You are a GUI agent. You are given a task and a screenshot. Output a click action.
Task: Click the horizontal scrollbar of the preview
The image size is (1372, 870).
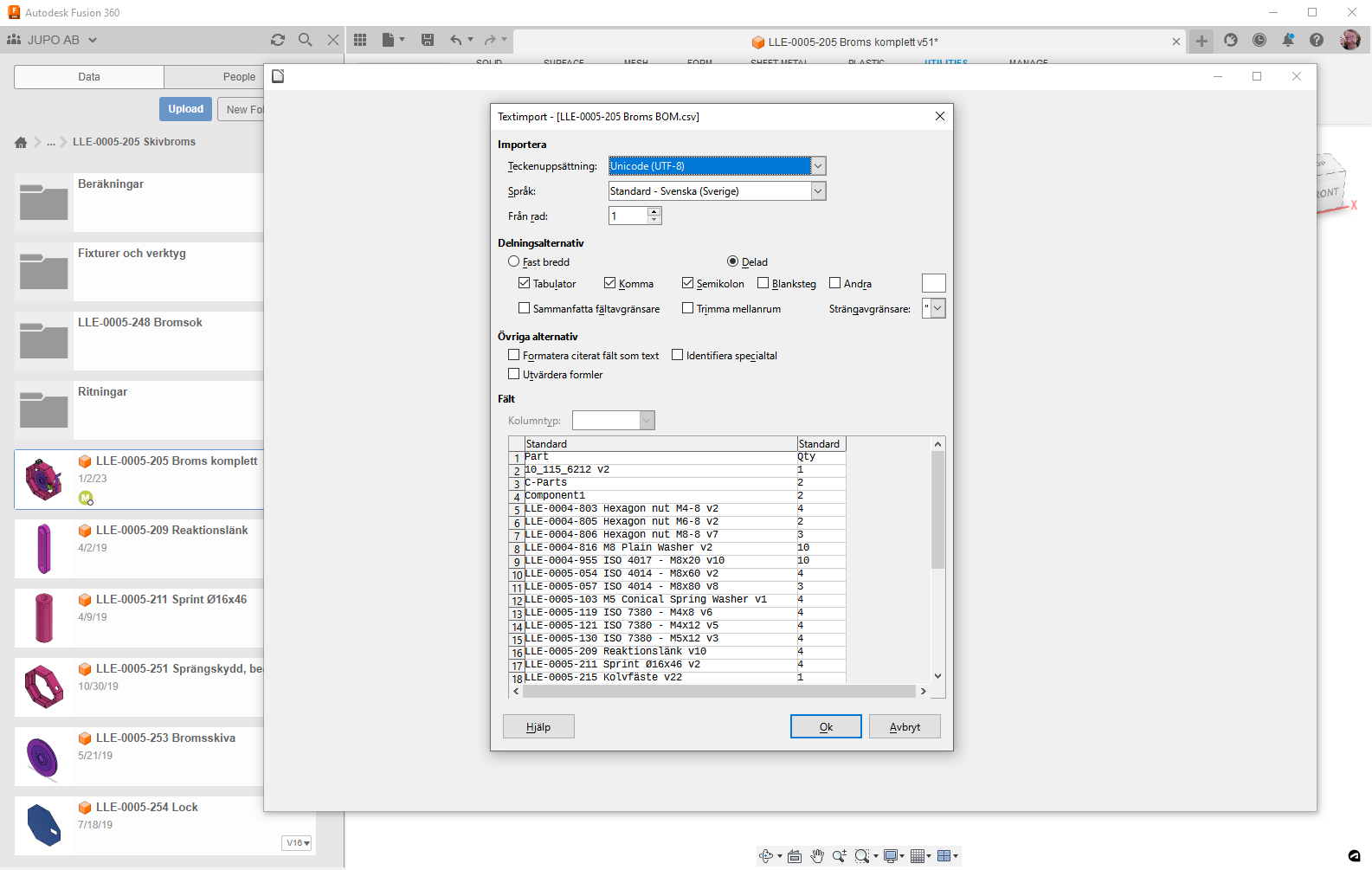[719, 691]
